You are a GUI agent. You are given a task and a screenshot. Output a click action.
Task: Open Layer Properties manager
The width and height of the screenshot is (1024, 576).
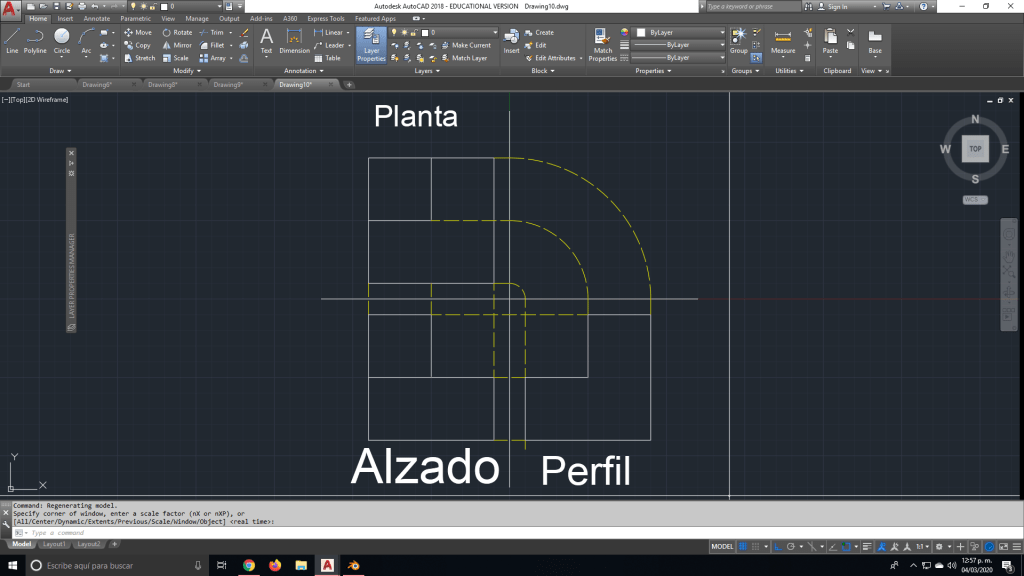371,44
